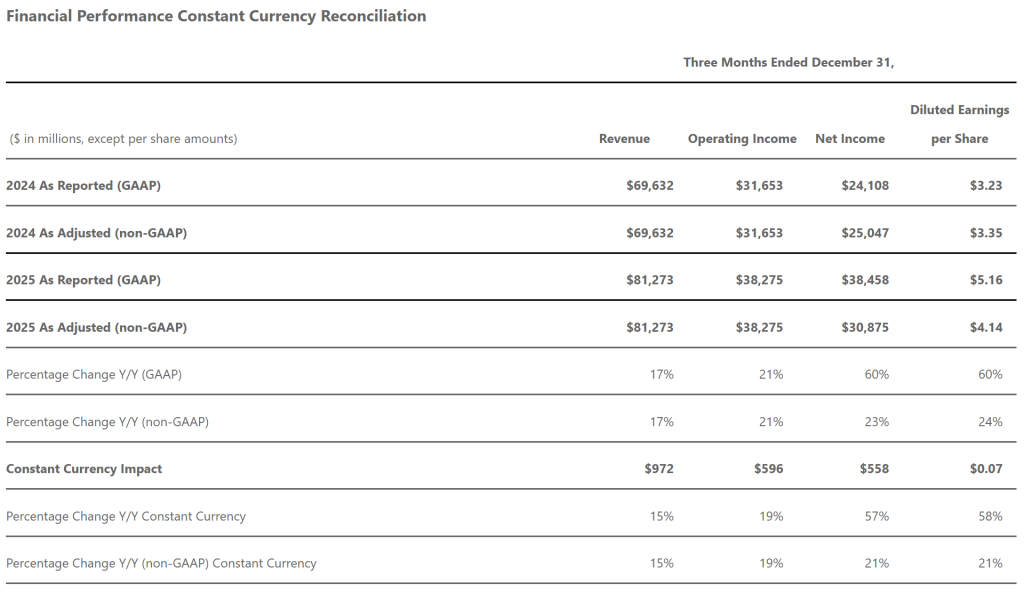This screenshot has width=1024, height=591.
Task: Click the 2025 As Reported (GAAP) row label
Action: 83,280
